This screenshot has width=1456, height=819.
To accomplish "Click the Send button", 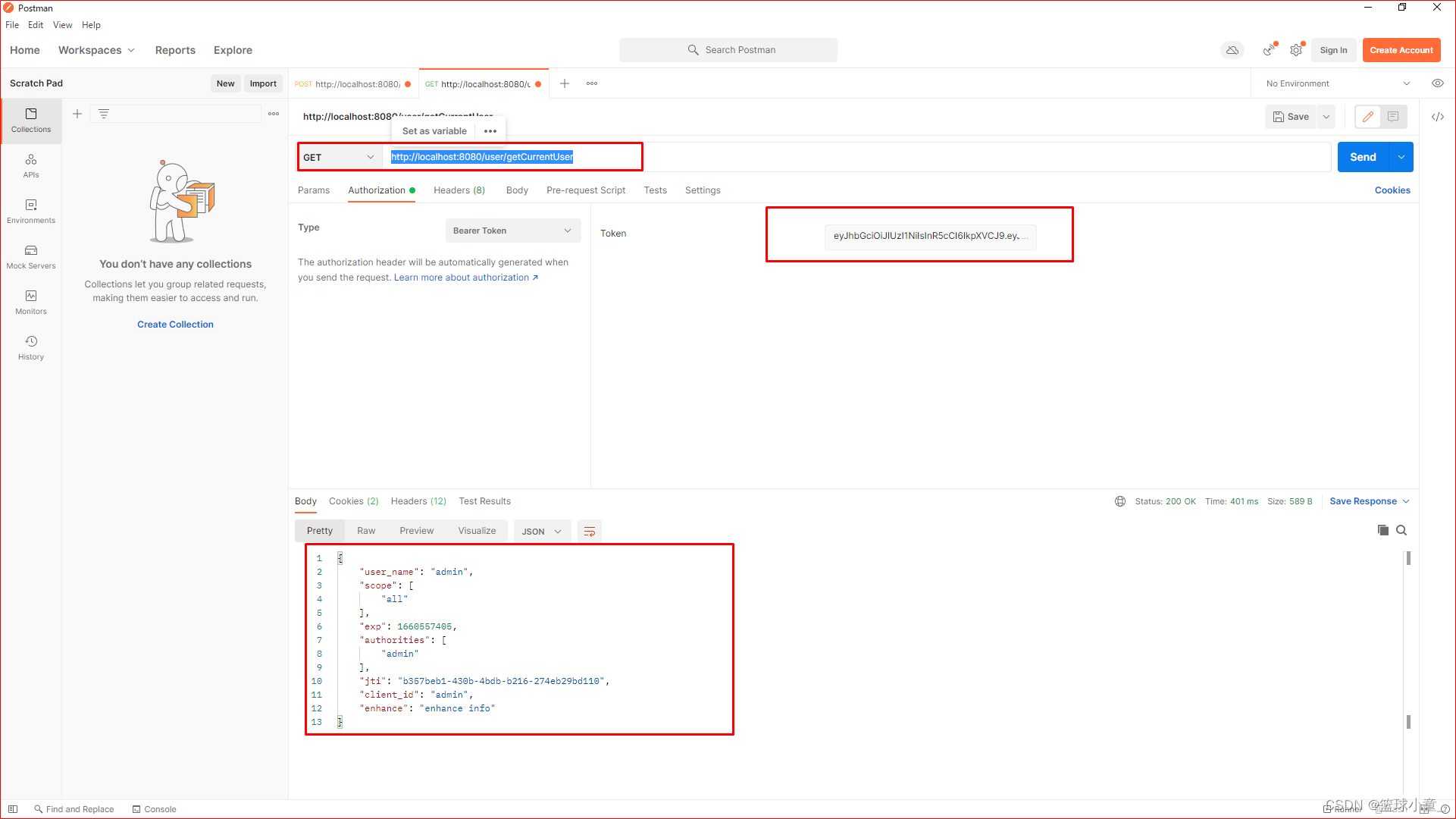I will [x=1363, y=157].
